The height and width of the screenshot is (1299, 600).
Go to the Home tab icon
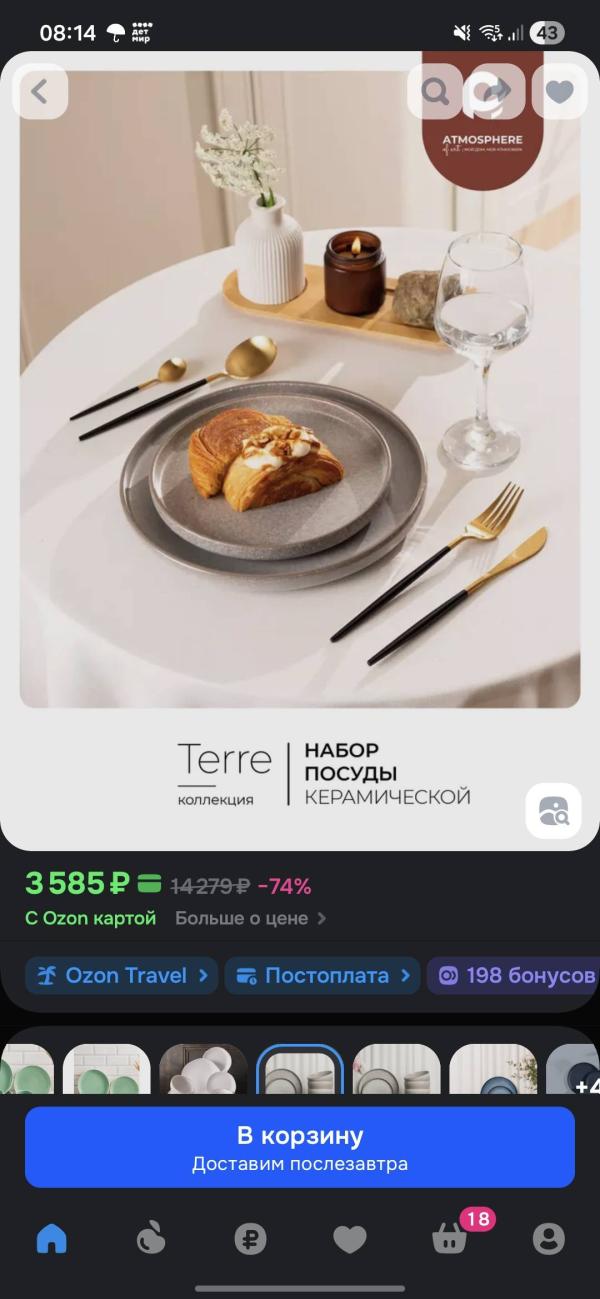pyautogui.click(x=51, y=1240)
